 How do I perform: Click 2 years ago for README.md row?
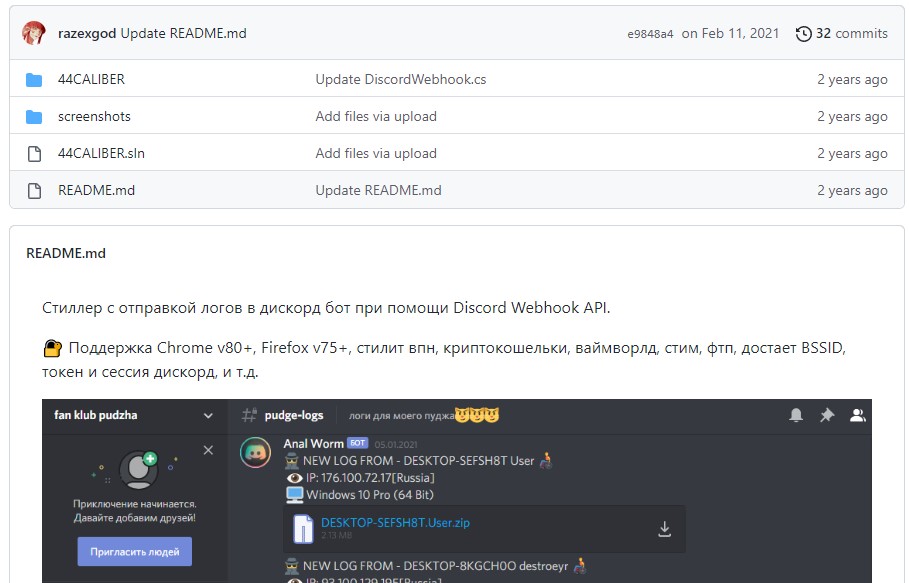tap(852, 191)
